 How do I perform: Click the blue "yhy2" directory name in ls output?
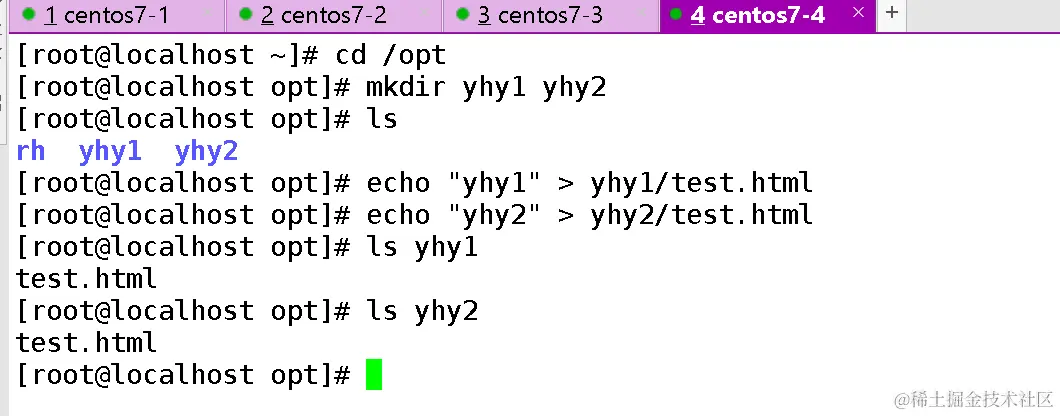[x=206, y=151]
